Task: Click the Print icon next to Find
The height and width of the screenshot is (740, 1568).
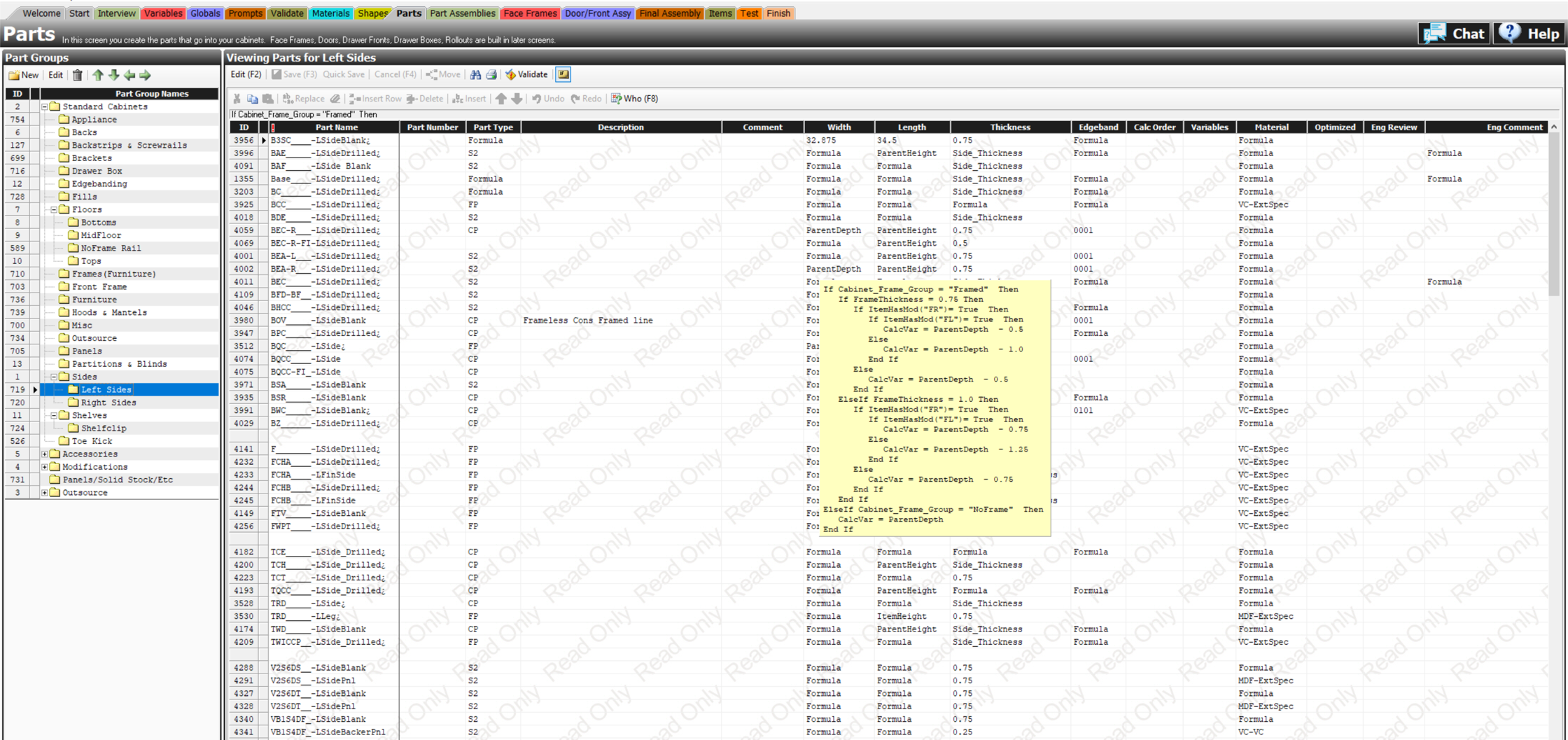Action: pyautogui.click(x=492, y=74)
